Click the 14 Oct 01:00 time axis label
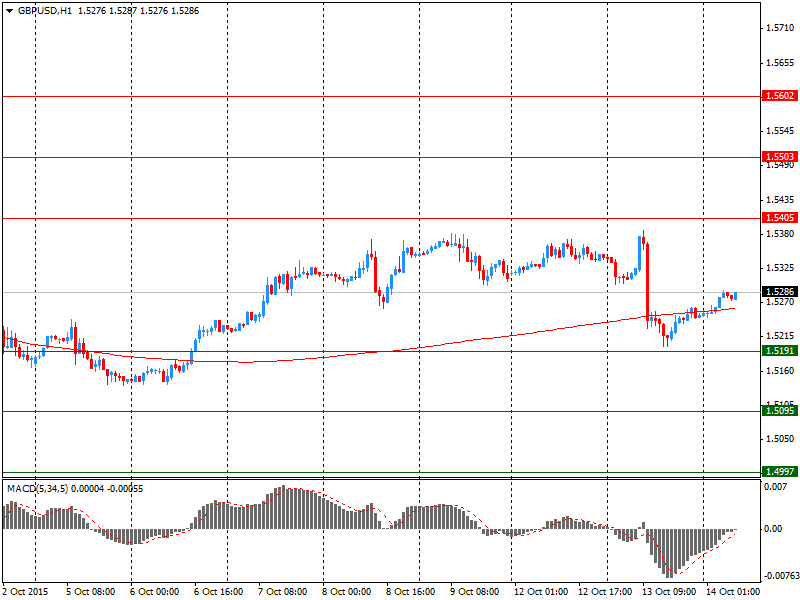Screen dimensions: 800x600 tap(733, 592)
